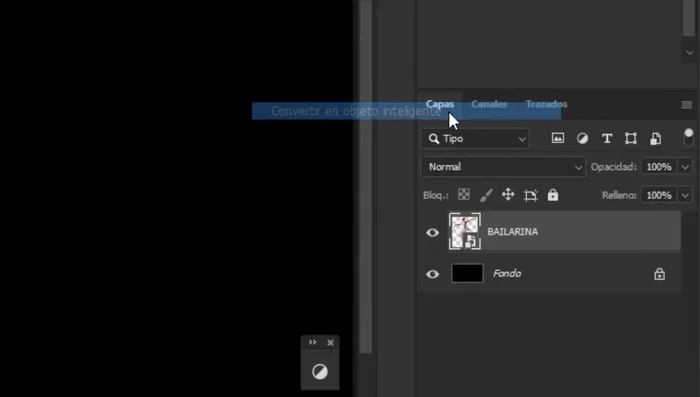Switch to the Trazados tab
Screen dimensions: 700x397
[546, 104]
